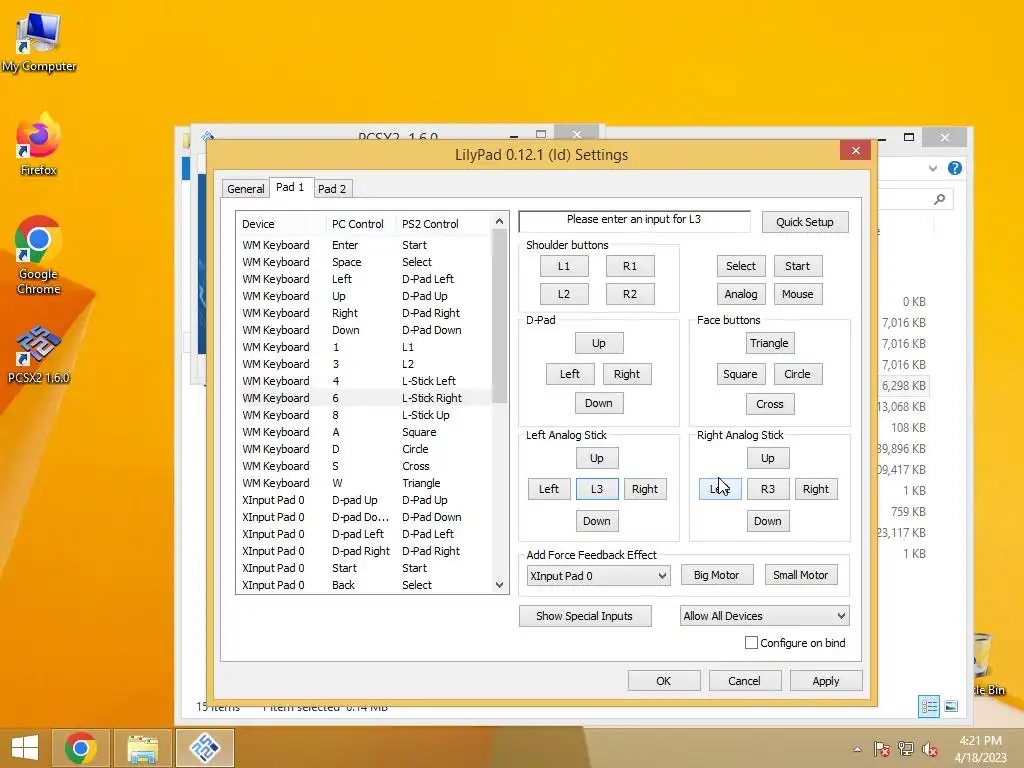Click the input prompt field for L3
Viewport: 1024px width, 768px height.
coord(634,221)
